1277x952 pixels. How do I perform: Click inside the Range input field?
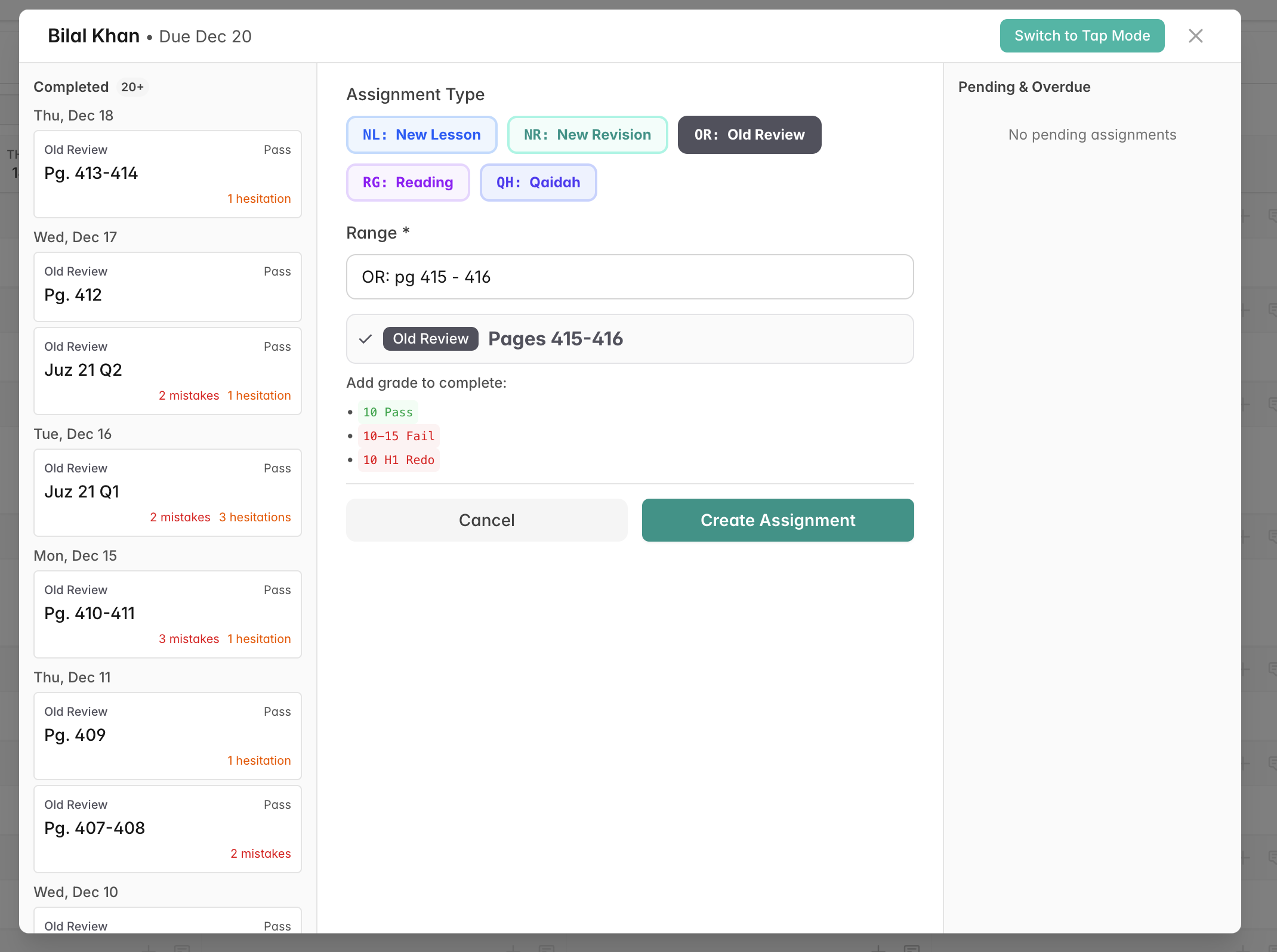point(629,276)
